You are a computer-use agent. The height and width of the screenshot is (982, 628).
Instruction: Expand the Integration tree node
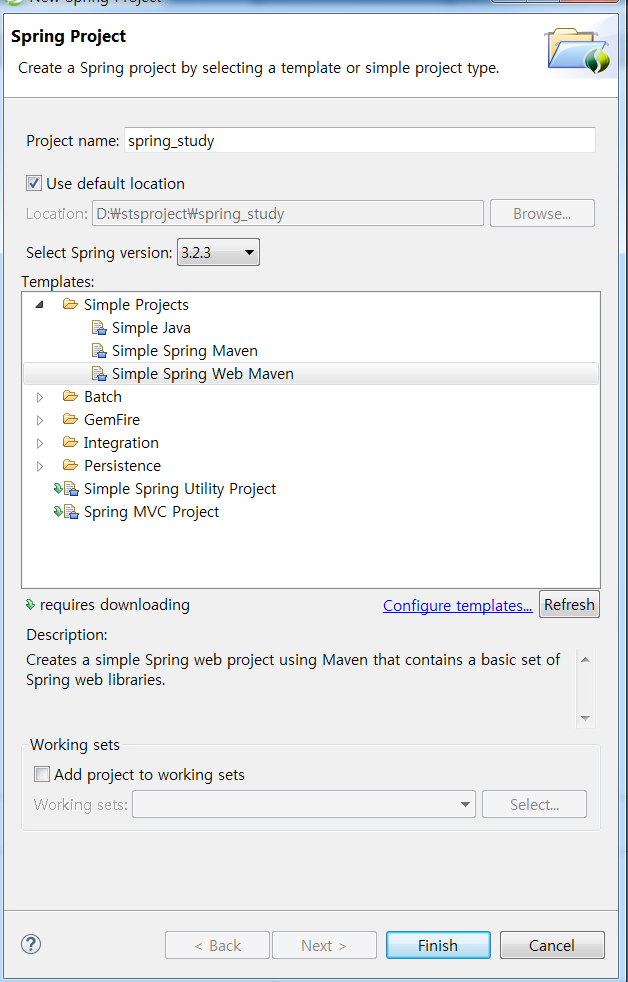click(x=40, y=443)
